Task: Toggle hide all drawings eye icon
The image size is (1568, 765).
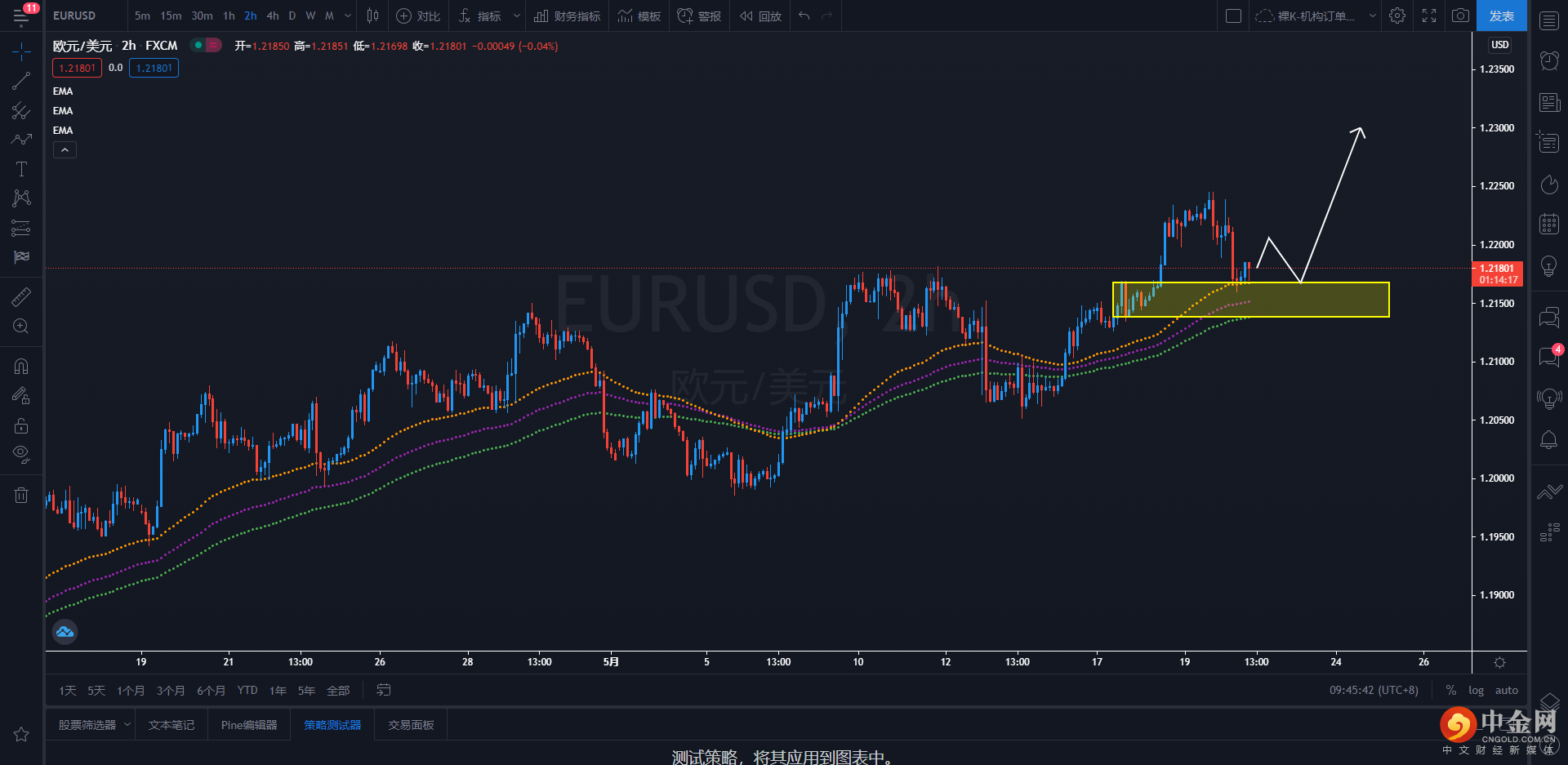Action: [21, 454]
